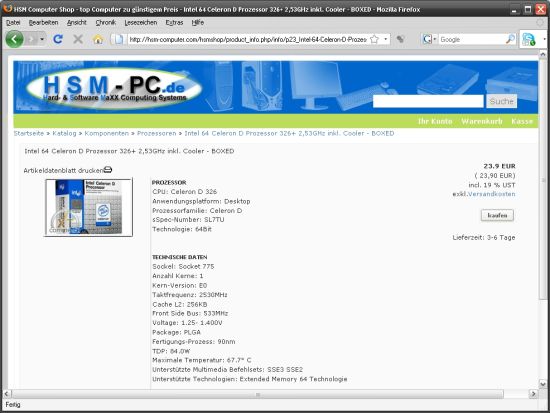Open the Lesezeichen menu
Viewport: 550px width, 413px height.
141,22
